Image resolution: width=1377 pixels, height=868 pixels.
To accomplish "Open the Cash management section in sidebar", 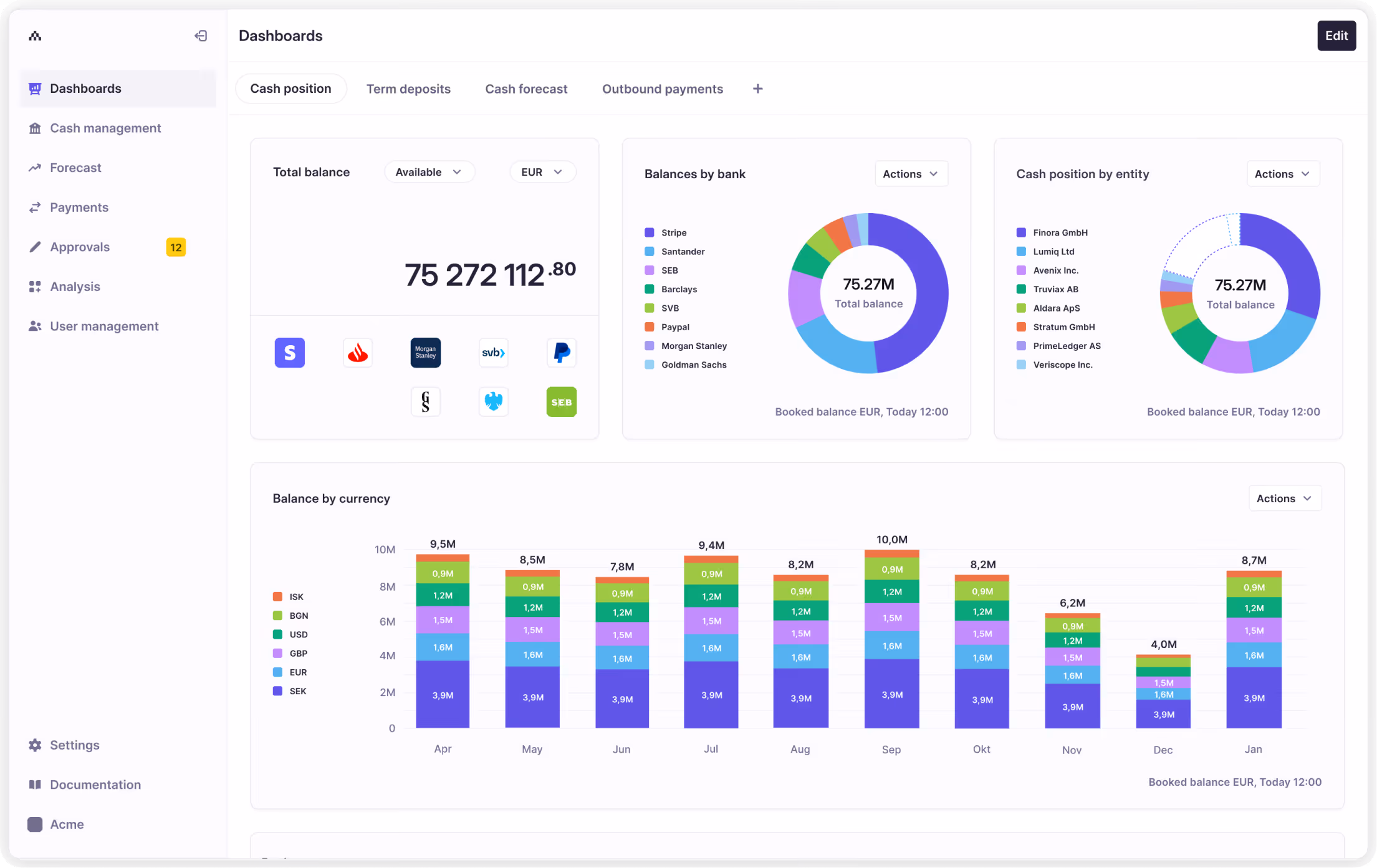I will click(105, 128).
